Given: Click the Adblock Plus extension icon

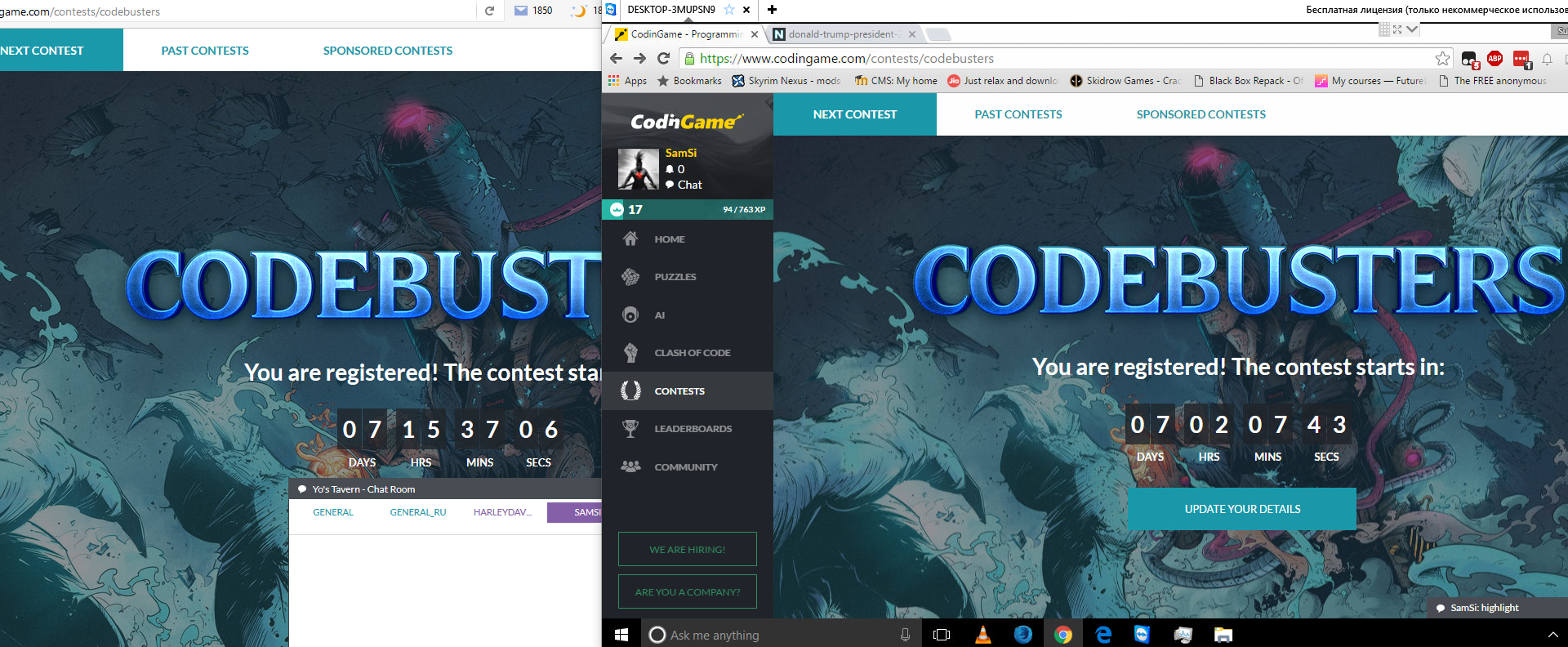Looking at the screenshot, I should click(1494, 58).
